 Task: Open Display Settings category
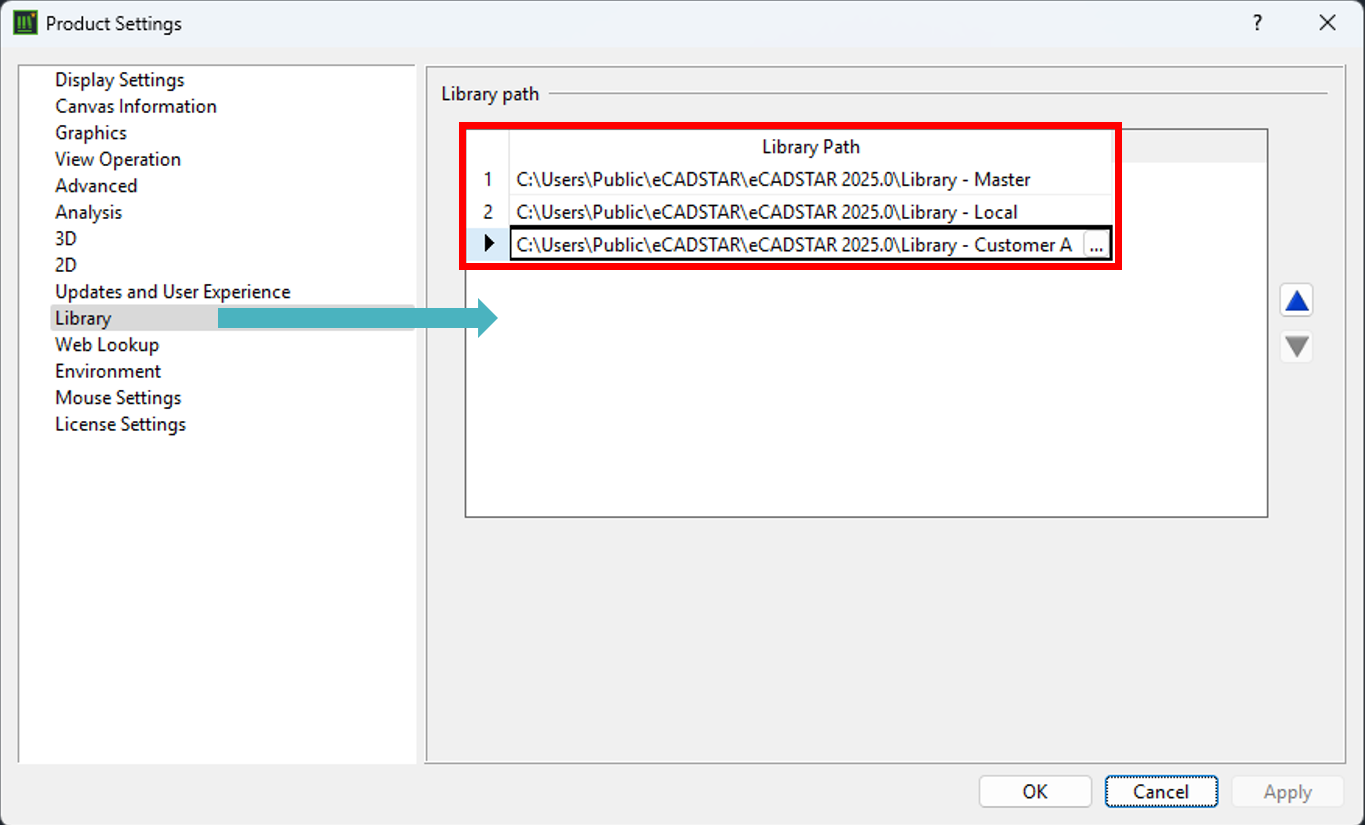(120, 80)
